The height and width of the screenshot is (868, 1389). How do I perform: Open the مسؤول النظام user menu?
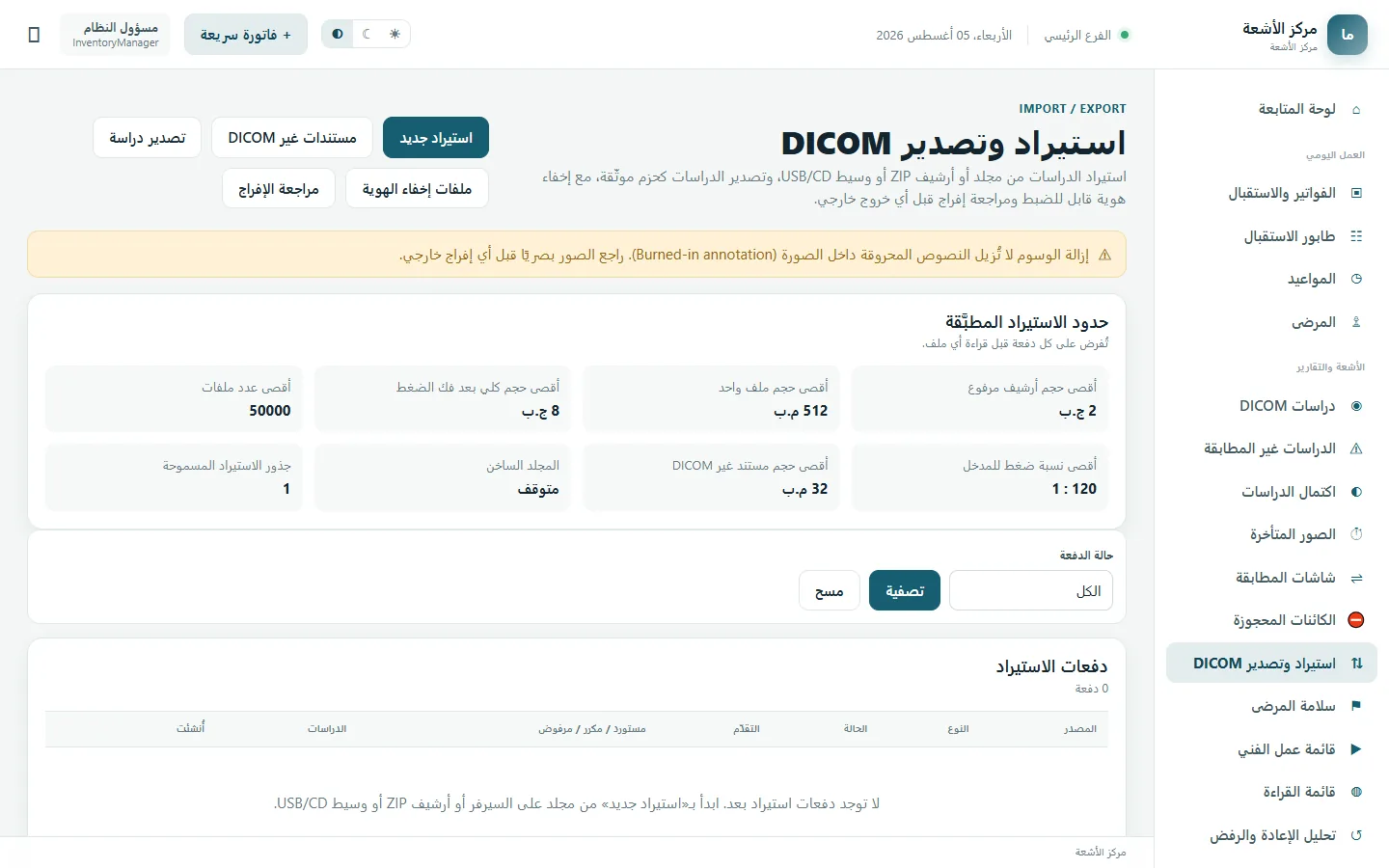116,35
